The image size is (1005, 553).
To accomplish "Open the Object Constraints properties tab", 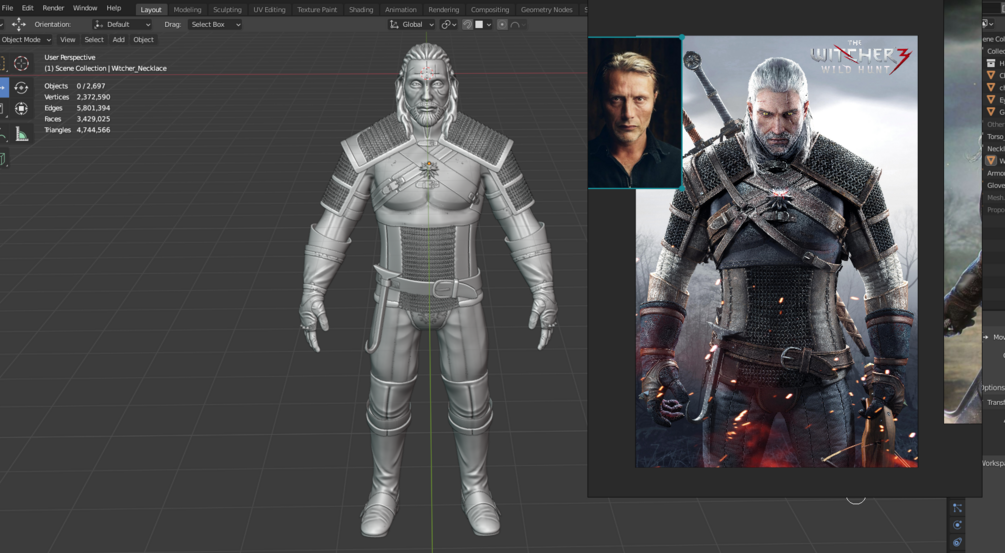I will (957, 542).
